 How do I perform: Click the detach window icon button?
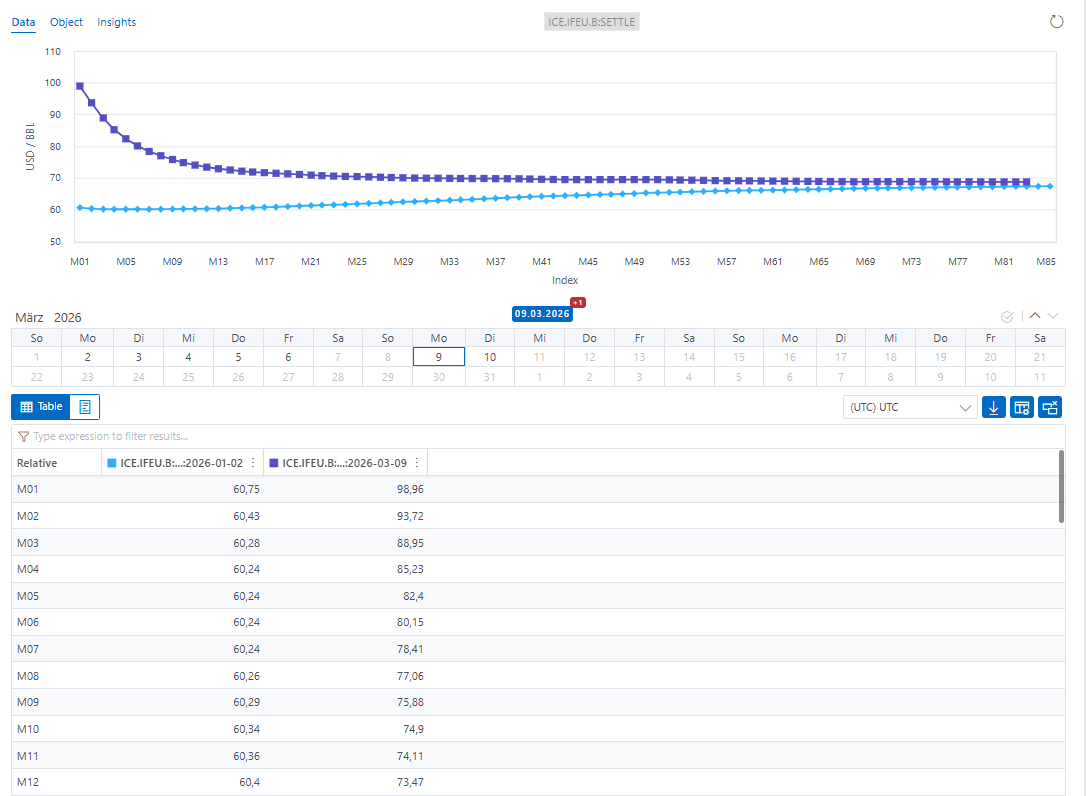pos(1050,407)
